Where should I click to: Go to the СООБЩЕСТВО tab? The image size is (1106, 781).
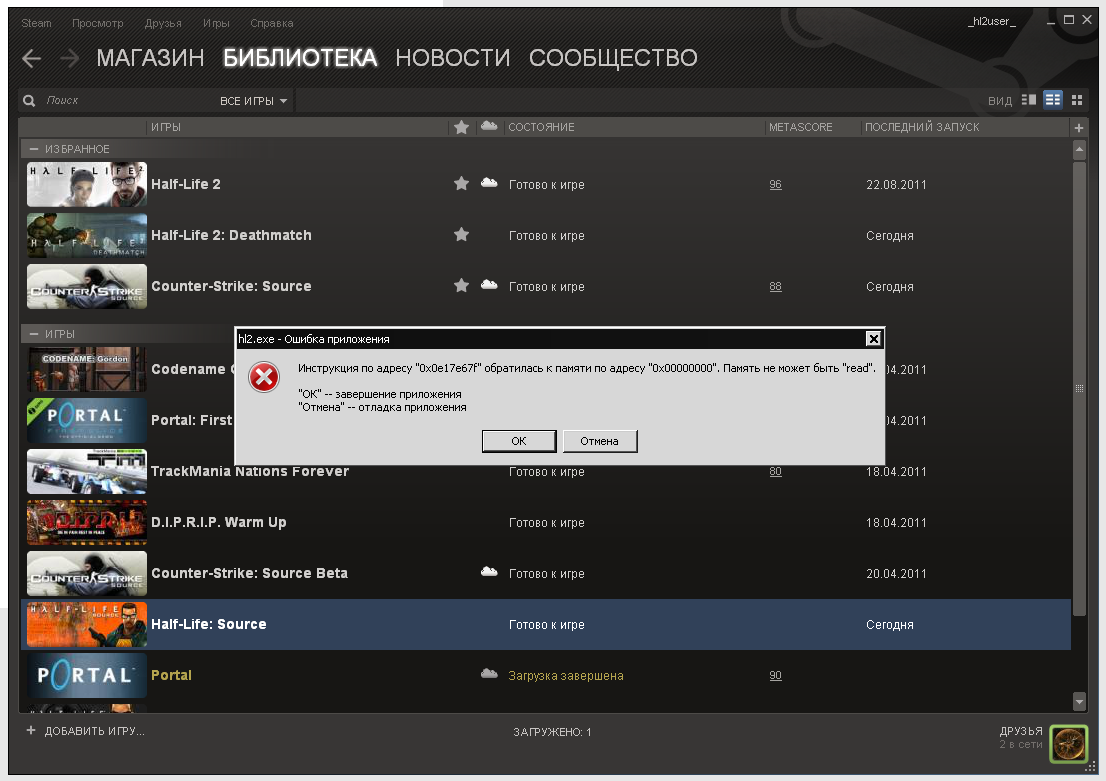coord(613,58)
